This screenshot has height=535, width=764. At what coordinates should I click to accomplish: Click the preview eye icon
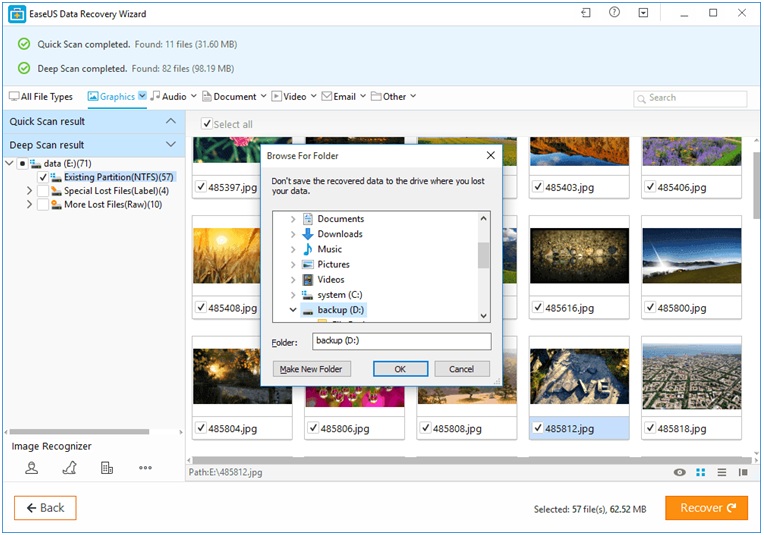[680, 472]
